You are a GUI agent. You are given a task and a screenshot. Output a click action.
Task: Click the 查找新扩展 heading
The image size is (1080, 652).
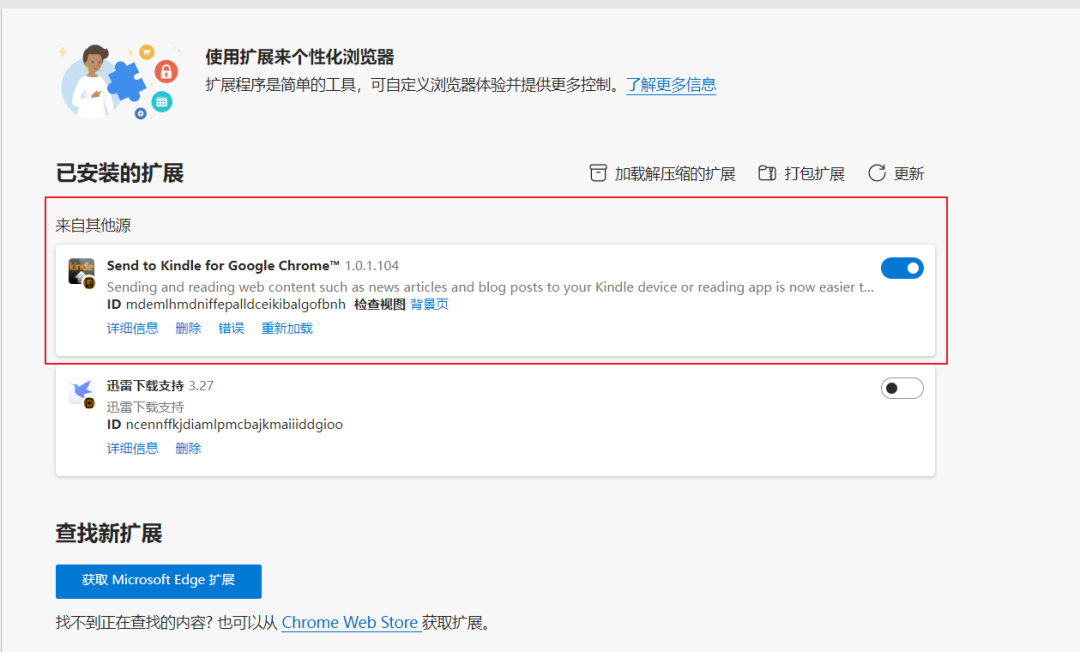[109, 534]
